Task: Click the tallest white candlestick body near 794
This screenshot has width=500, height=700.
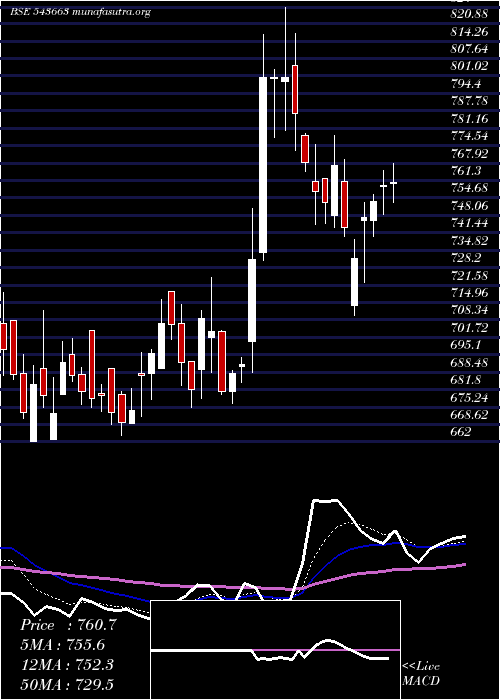Action: 263,165
